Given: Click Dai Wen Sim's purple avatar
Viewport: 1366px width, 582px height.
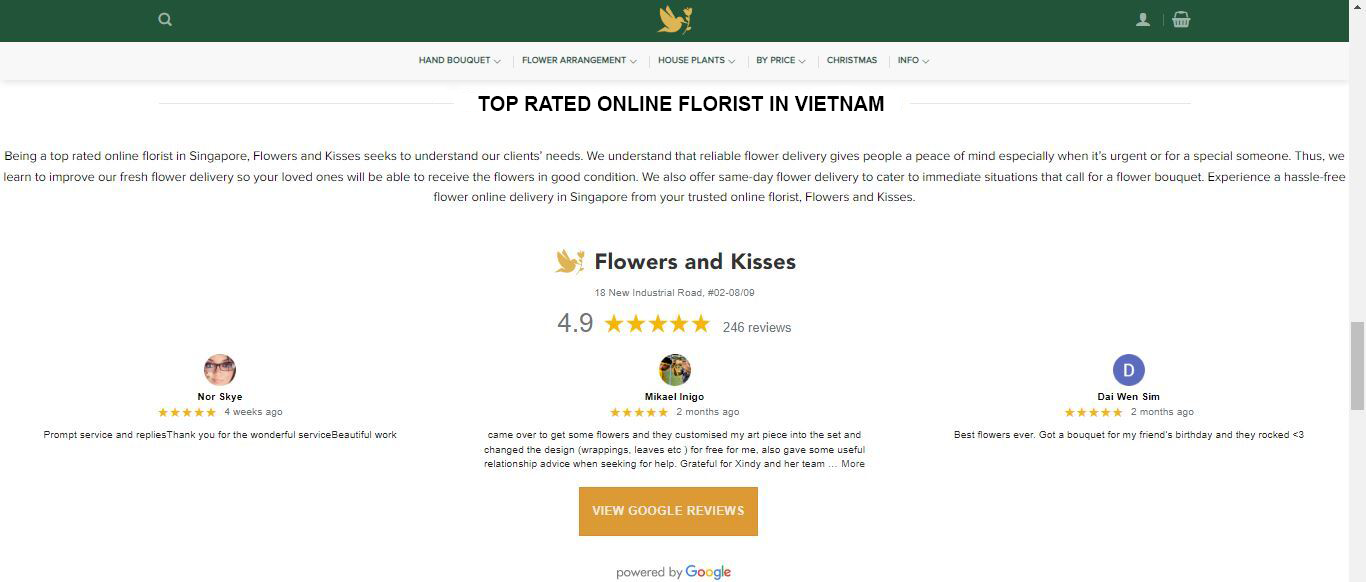Looking at the screenshot, I should pyautogui.click(x=1128, y=370).
